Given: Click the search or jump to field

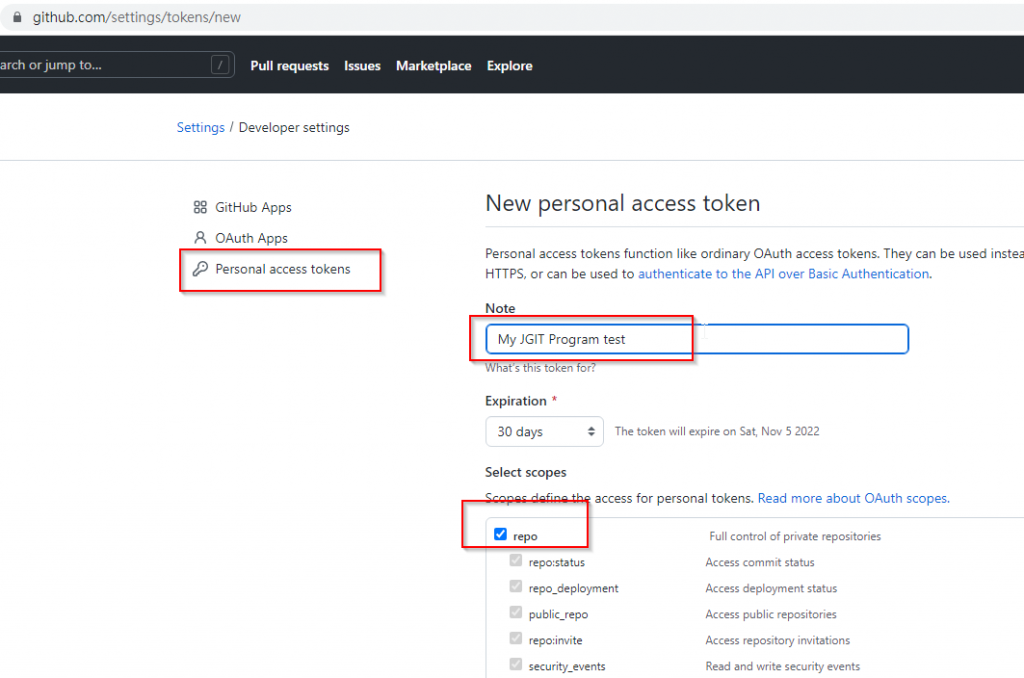Looking at the screenshot, I should [x=117, y=65].
